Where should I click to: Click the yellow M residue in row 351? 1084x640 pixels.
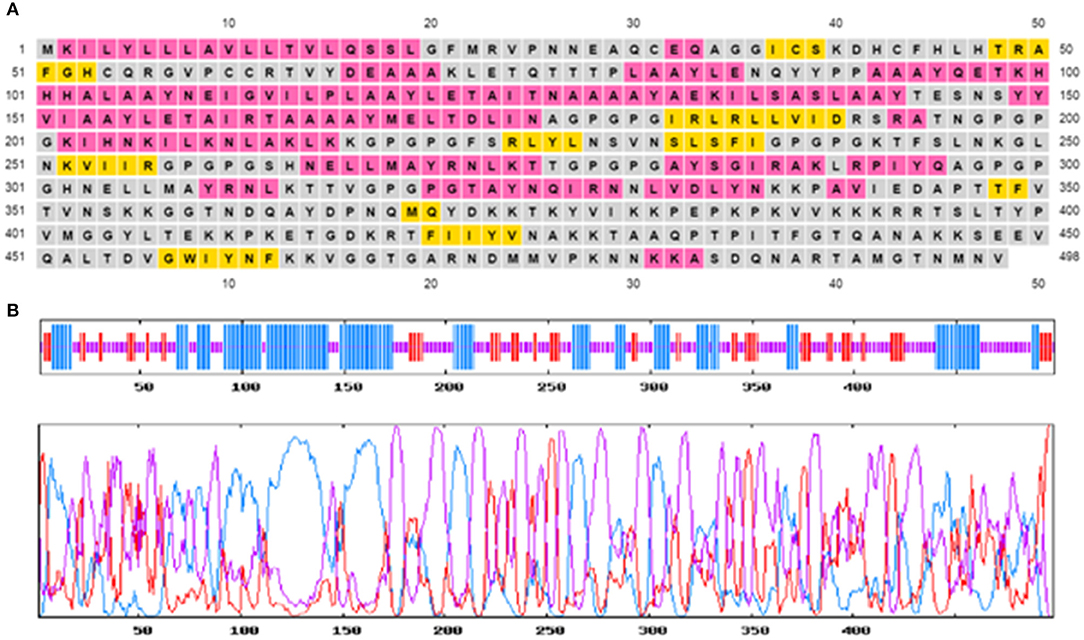[x=411, y=211]
